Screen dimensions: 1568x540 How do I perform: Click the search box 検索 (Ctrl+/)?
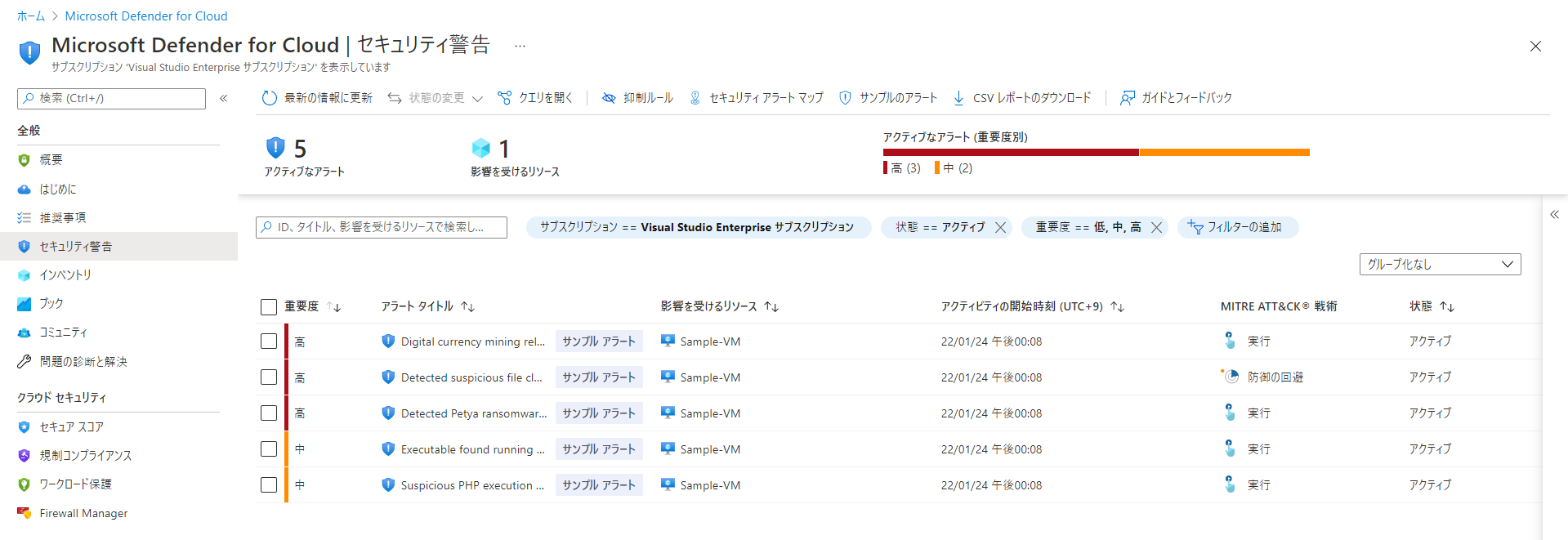coord(111,98)
